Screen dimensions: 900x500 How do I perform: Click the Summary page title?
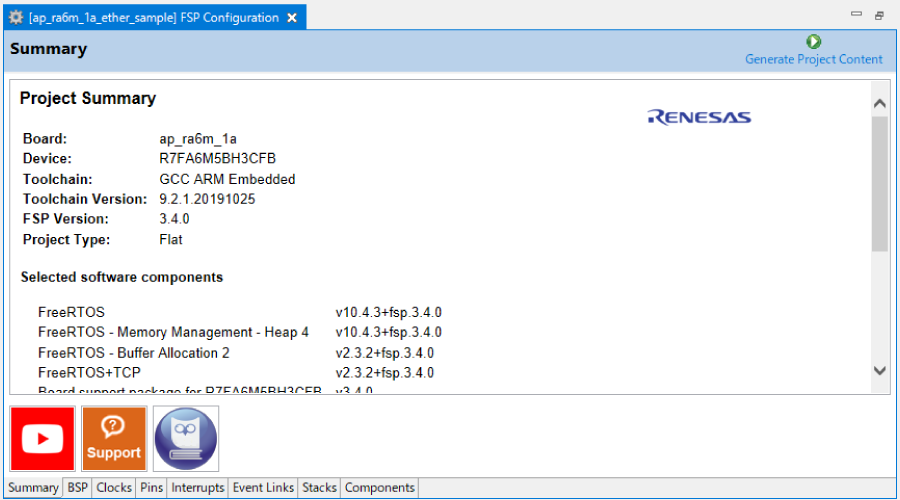coord(48,49)
